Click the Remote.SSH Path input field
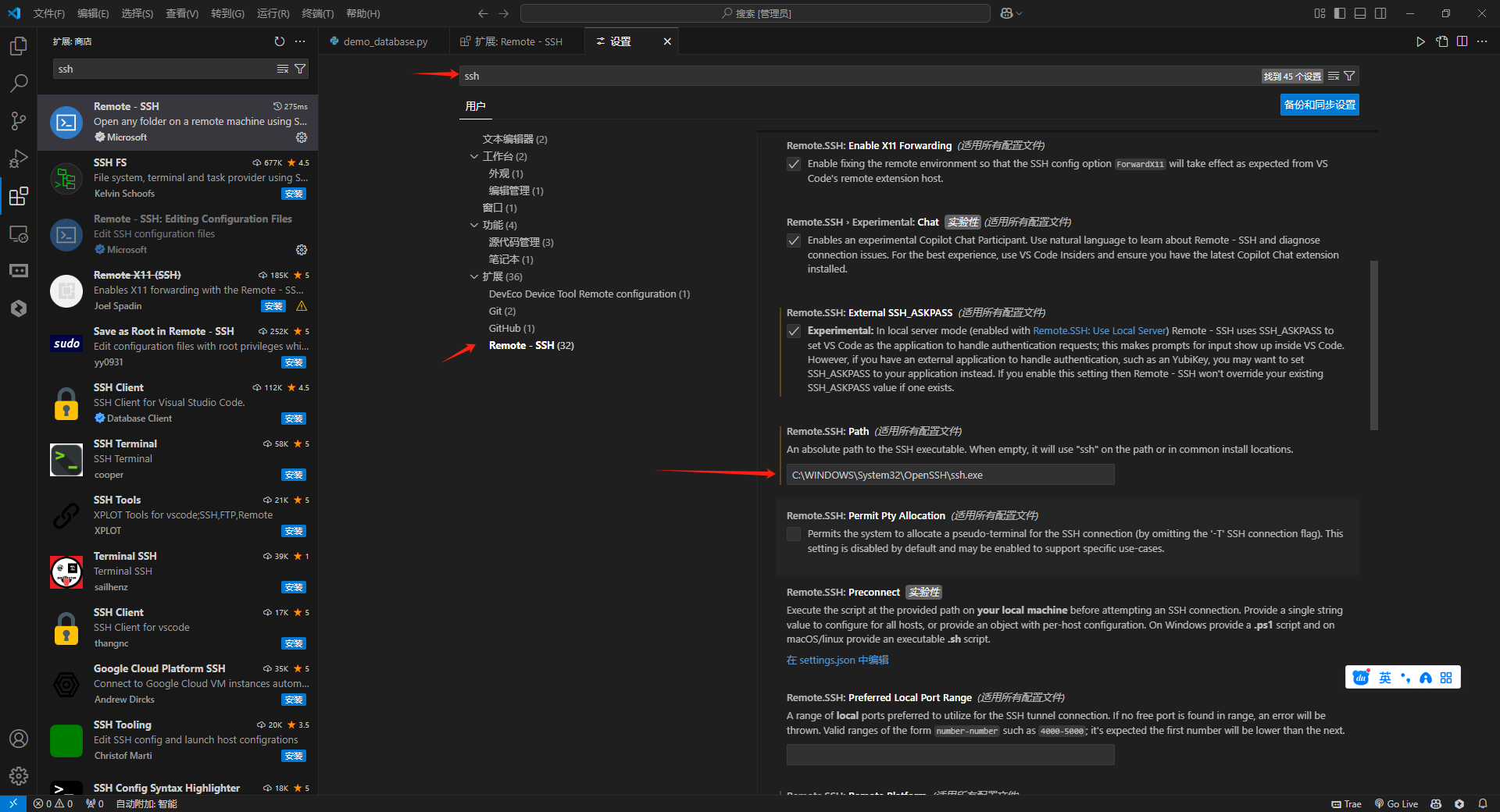The height and width of the screenshot is (812, 1500). tap(948, 474)
